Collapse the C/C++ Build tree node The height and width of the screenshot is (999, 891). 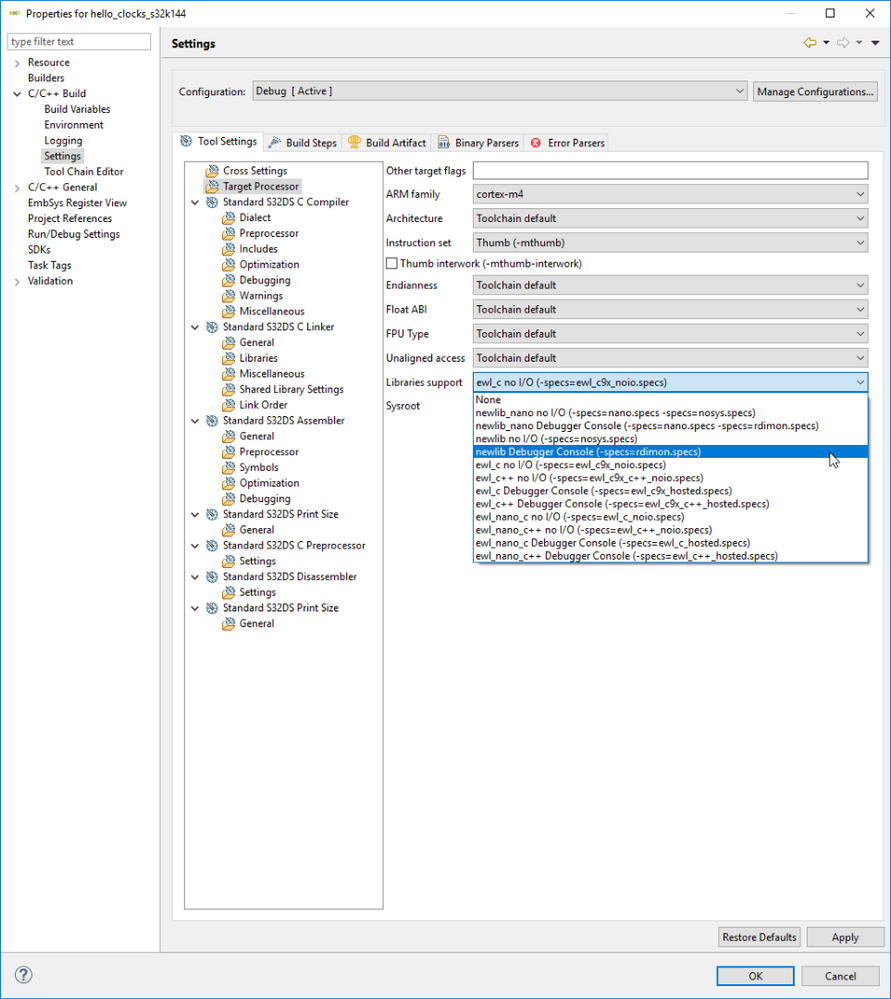click(x=17, y=94)
